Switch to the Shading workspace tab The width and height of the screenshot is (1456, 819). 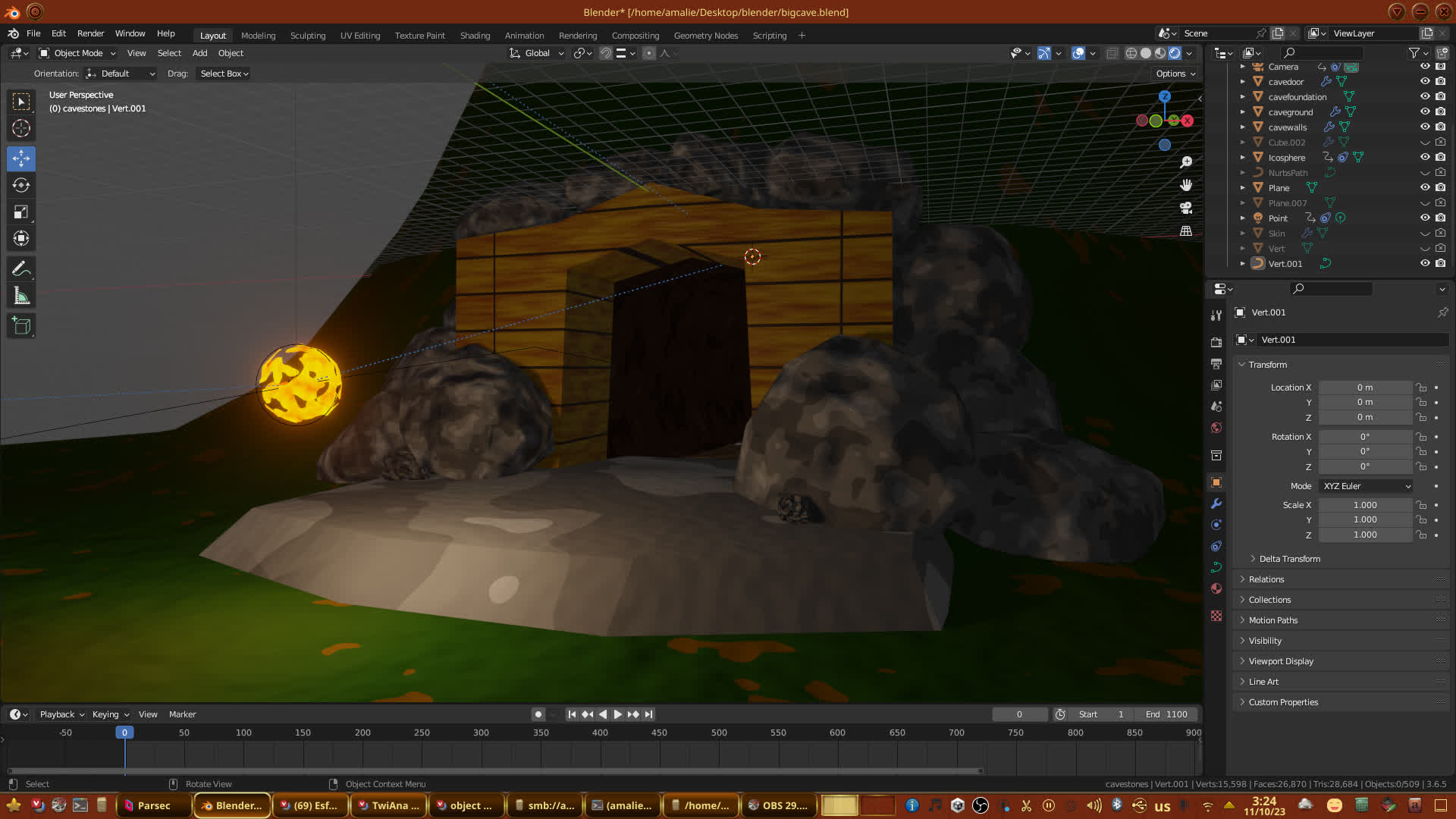click(475, 36)
